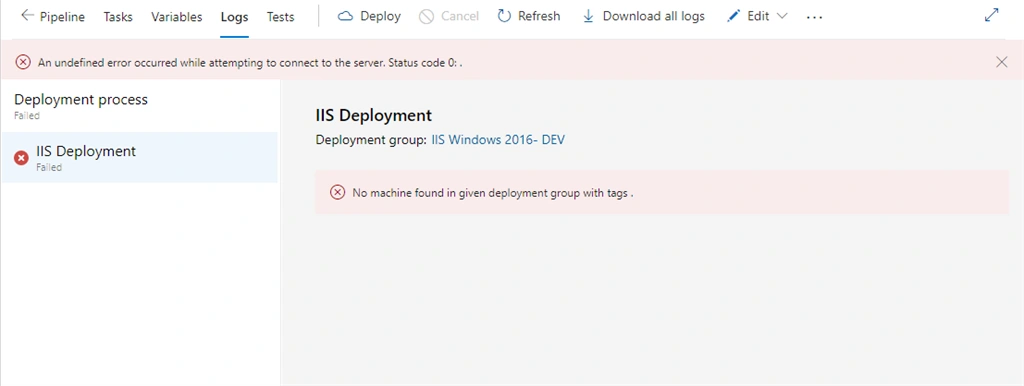Screen dimensions: 1024x386
Task: Expand the Edit dropdown chevron
Action: tap(782, 16)
